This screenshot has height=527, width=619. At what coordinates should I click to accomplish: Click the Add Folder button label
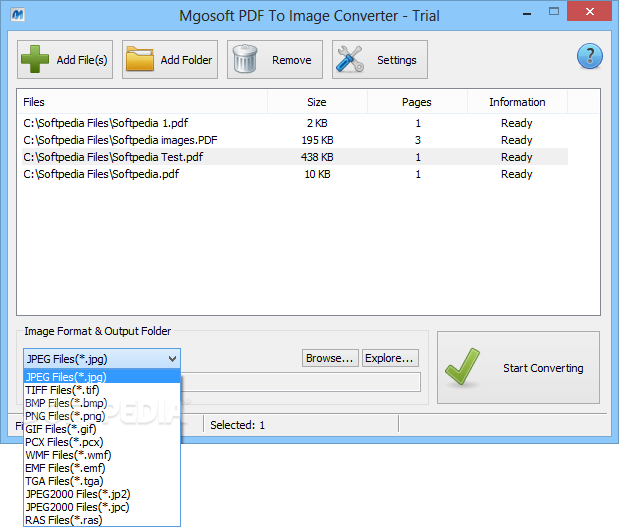[186, 60]
